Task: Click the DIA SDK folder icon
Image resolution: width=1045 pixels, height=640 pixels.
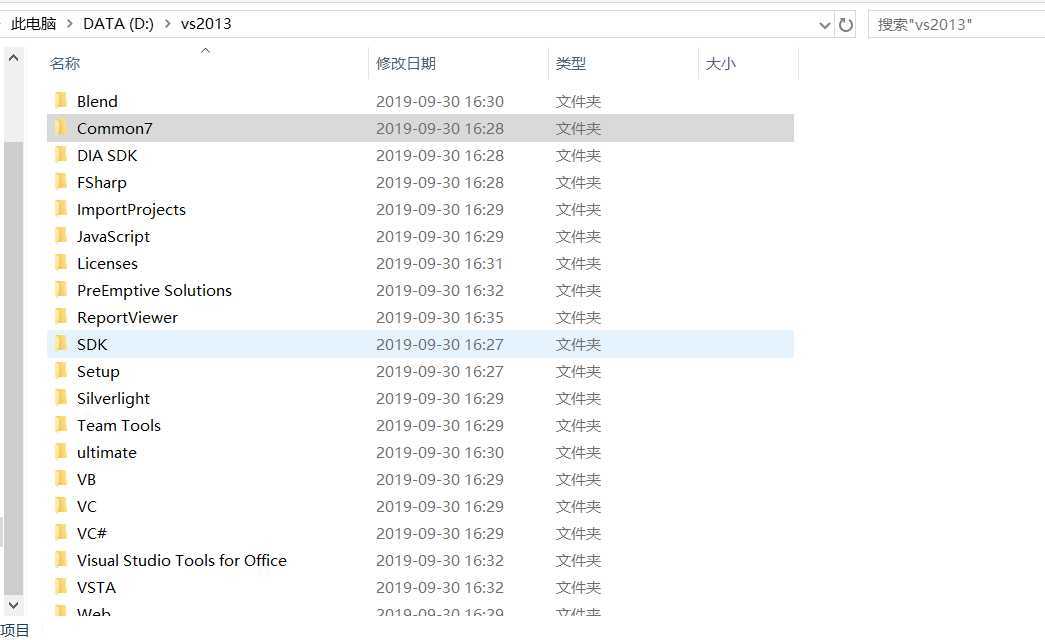Action: pyautogui.click(x=61, y=155)
